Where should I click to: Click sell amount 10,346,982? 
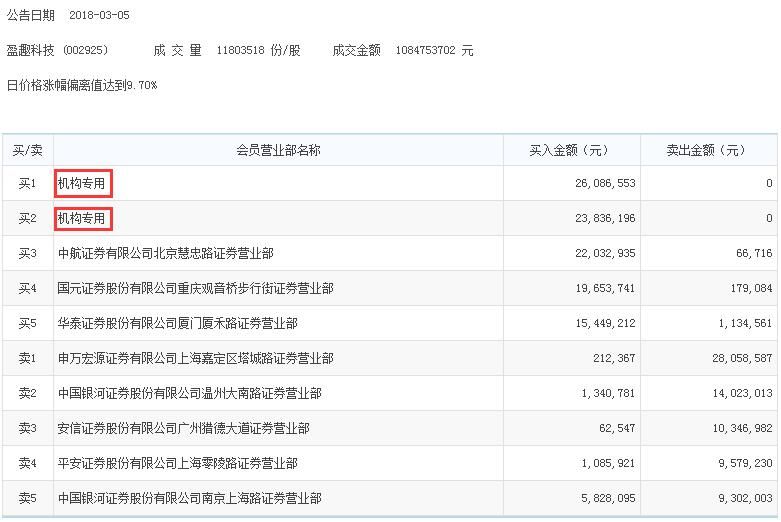pos(742,428)
